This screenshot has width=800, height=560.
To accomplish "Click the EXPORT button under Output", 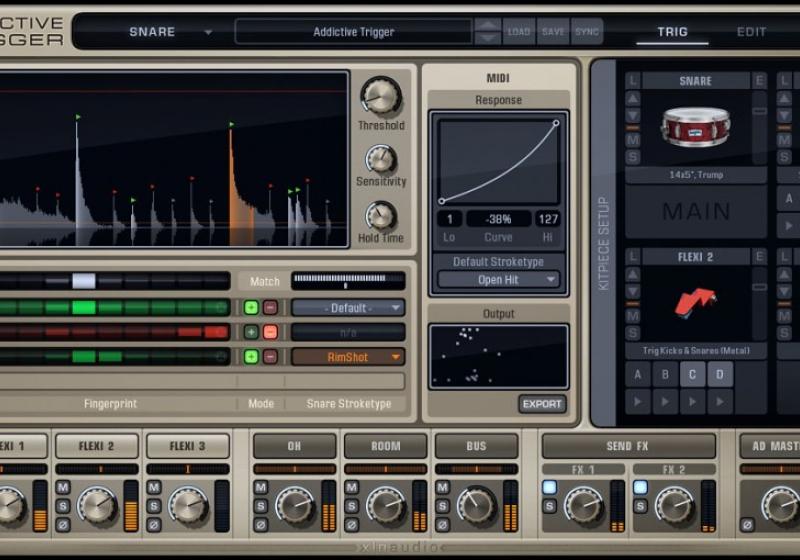I will (x=542, y=404).
